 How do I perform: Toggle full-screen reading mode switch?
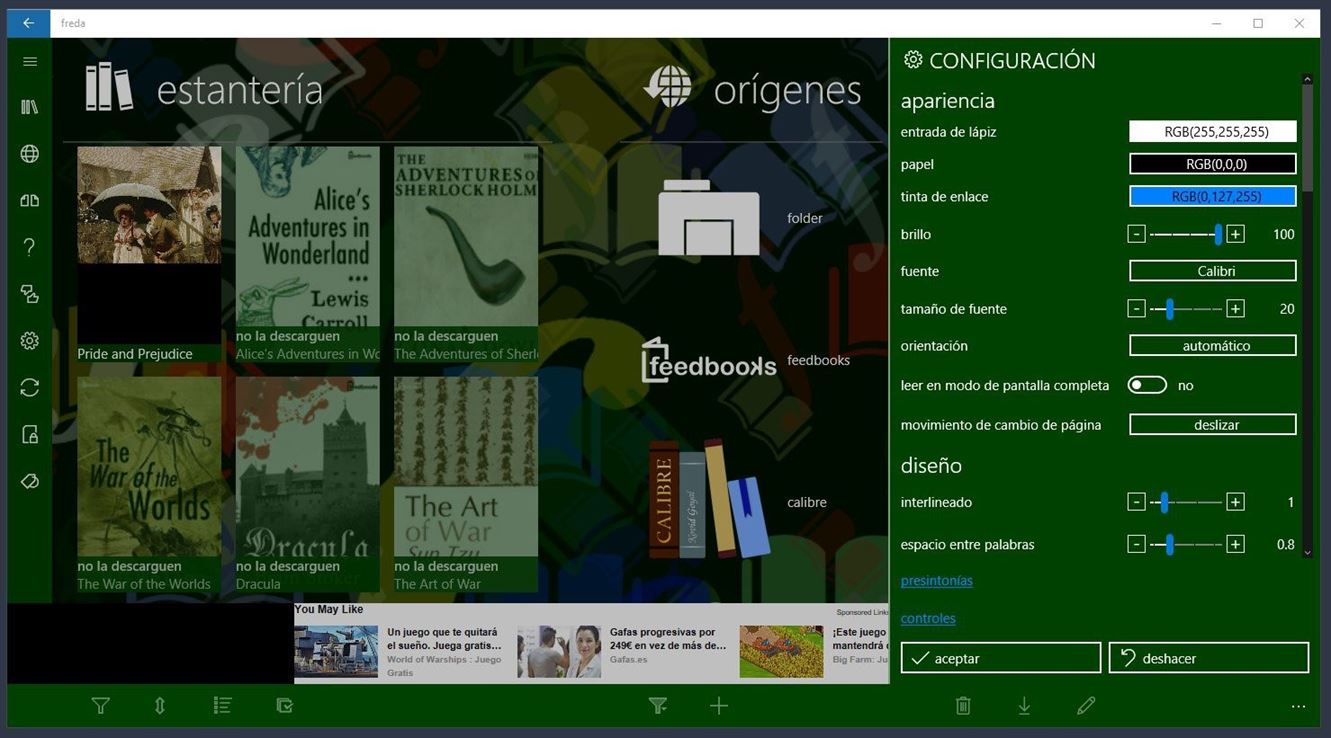click(x=1147, y=385)
